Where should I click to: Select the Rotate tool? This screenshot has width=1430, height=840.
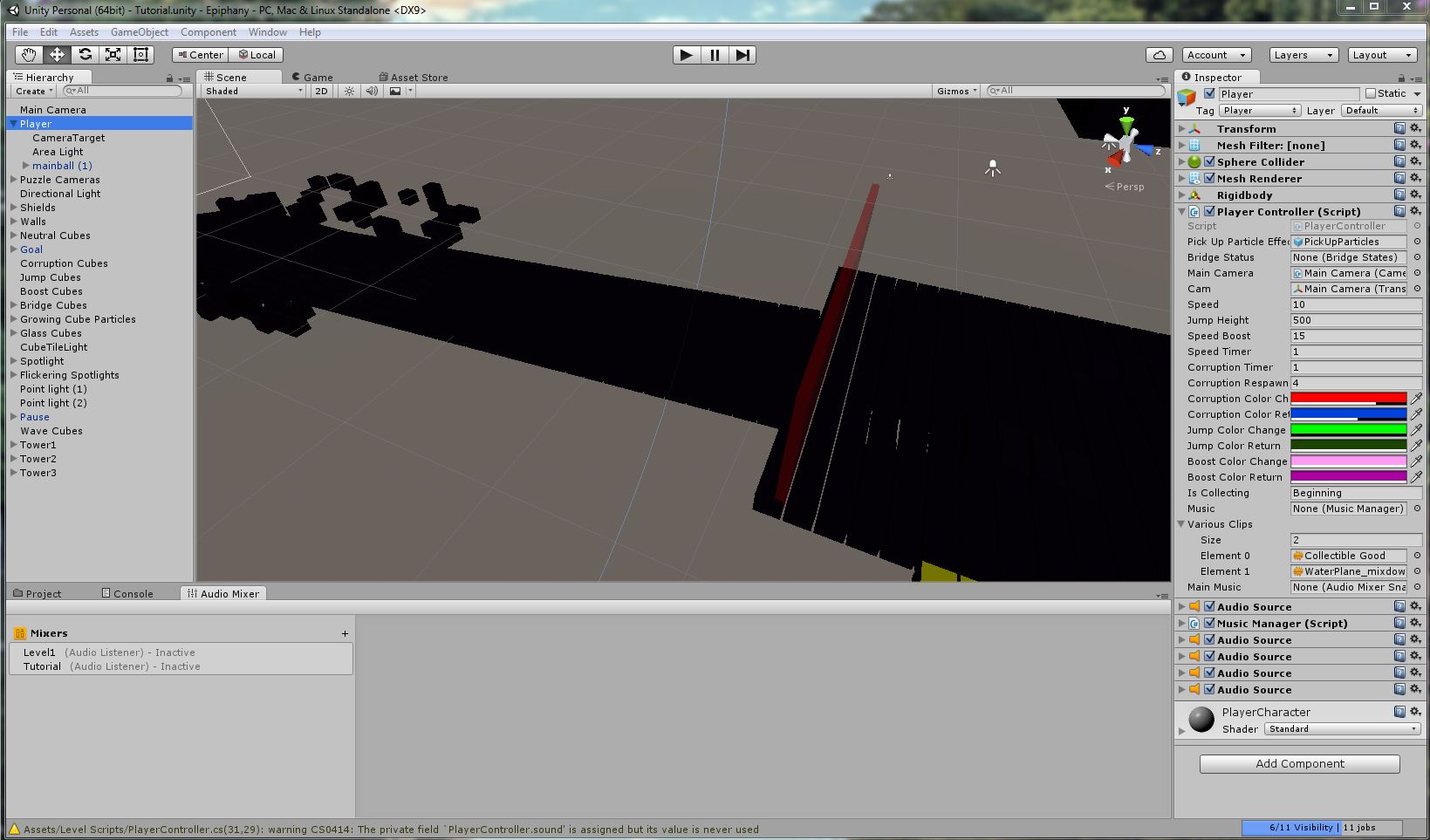coord(85,55)
